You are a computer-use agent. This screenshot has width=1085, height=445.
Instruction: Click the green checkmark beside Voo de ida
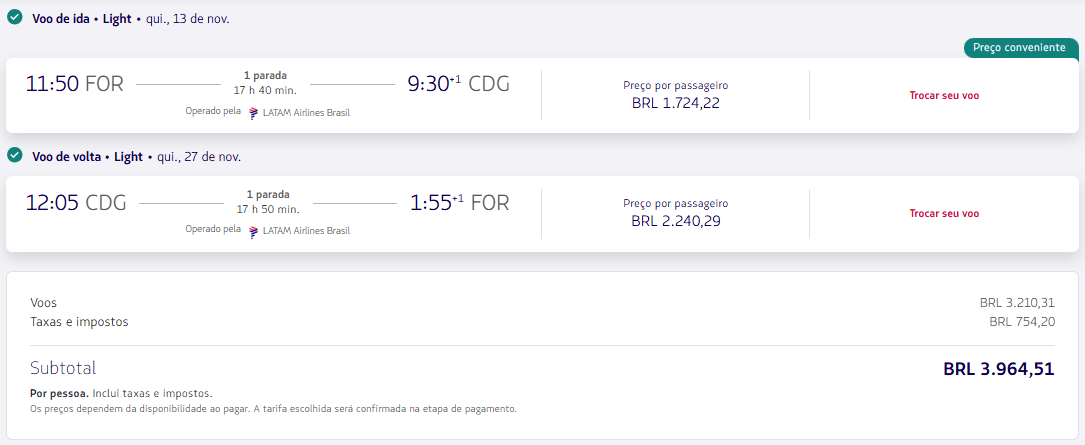click(14, 18)
